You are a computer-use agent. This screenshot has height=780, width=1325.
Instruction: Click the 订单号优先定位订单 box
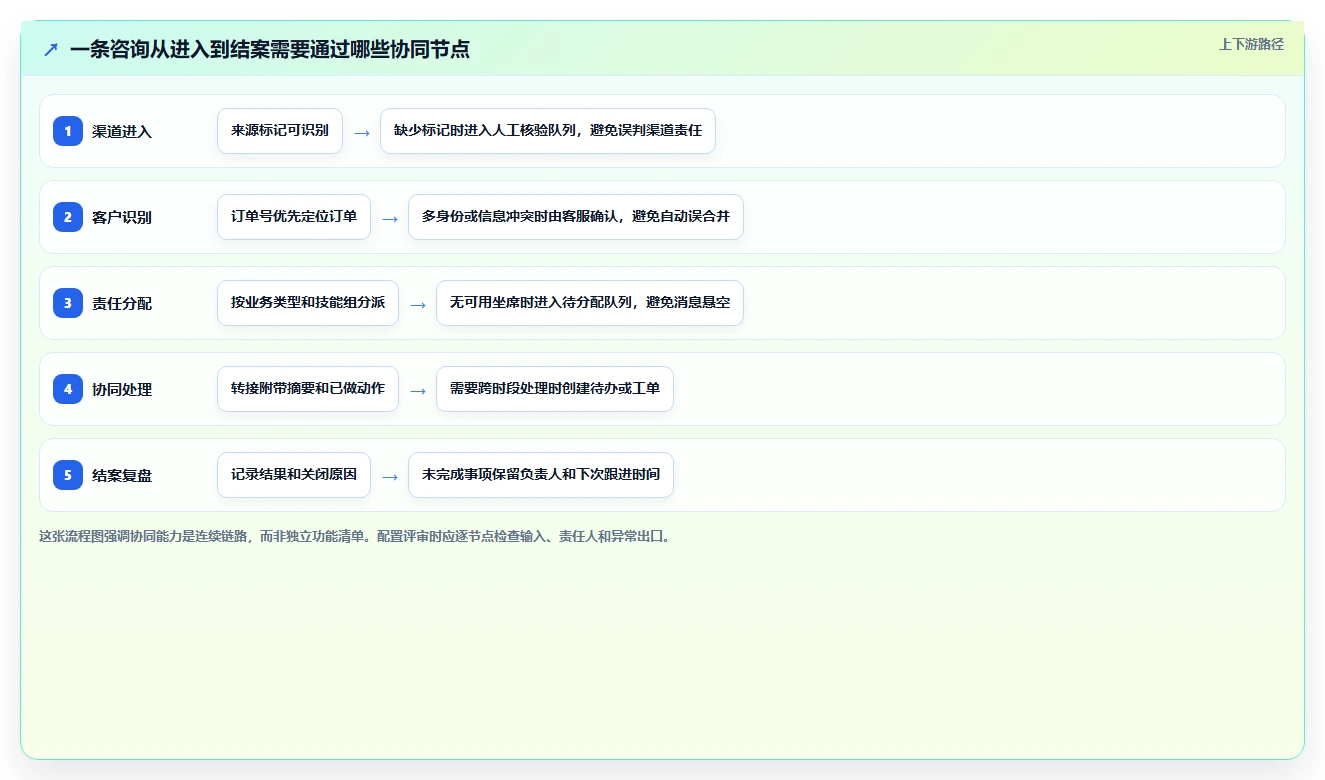coord(294,217)
